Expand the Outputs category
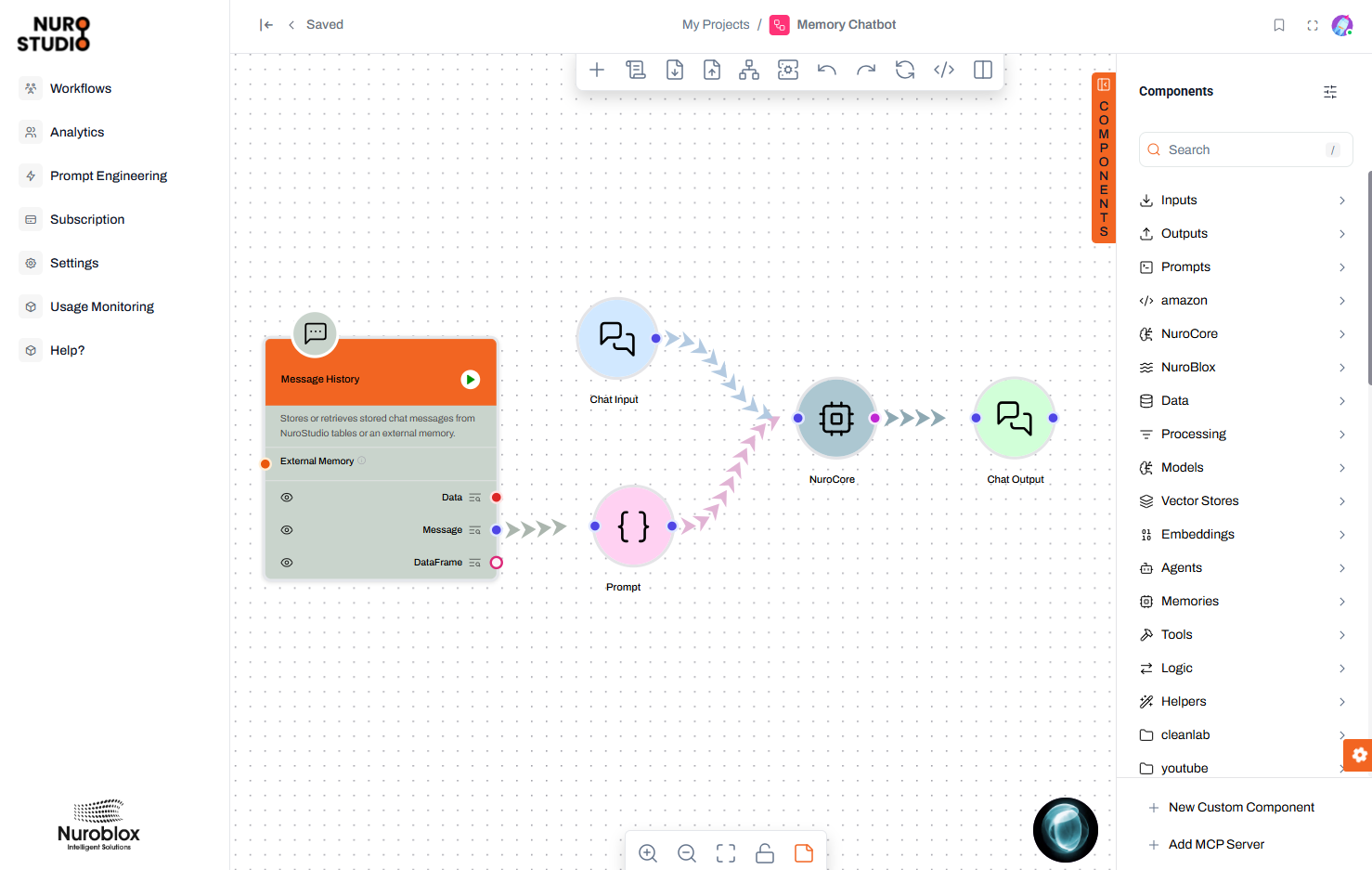Viewport: 1372px width, 870px height. pos(1242,234)
